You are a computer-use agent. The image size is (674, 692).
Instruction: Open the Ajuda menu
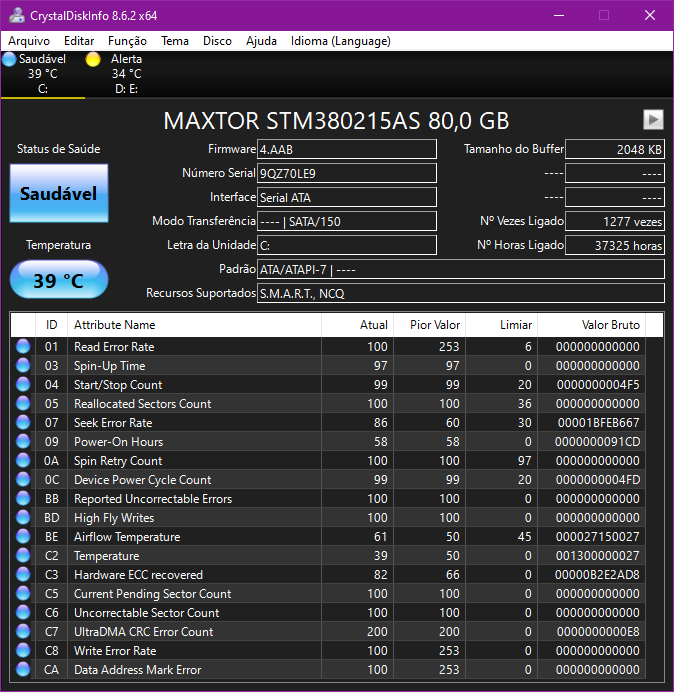pos(261,41)
